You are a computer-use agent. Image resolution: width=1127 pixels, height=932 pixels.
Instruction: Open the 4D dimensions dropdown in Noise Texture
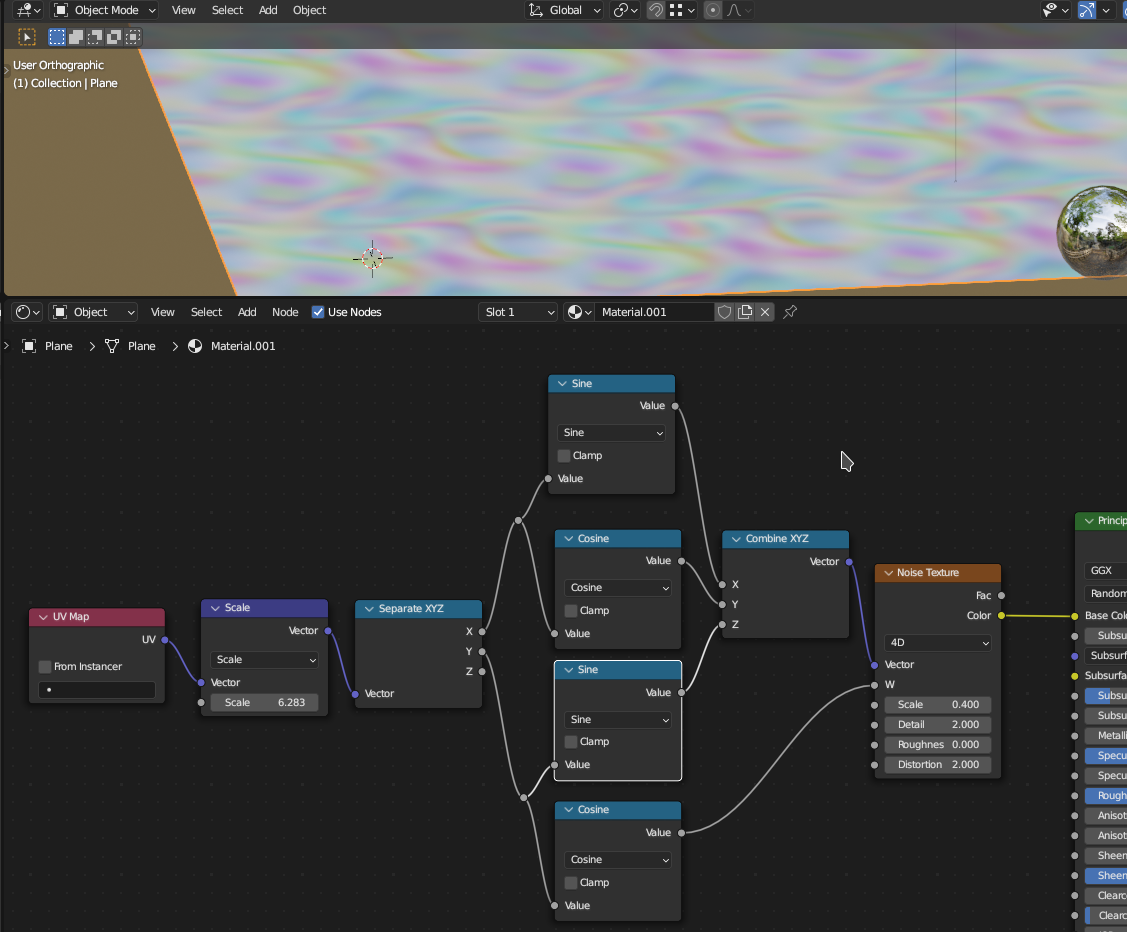(x=937, y=643)
